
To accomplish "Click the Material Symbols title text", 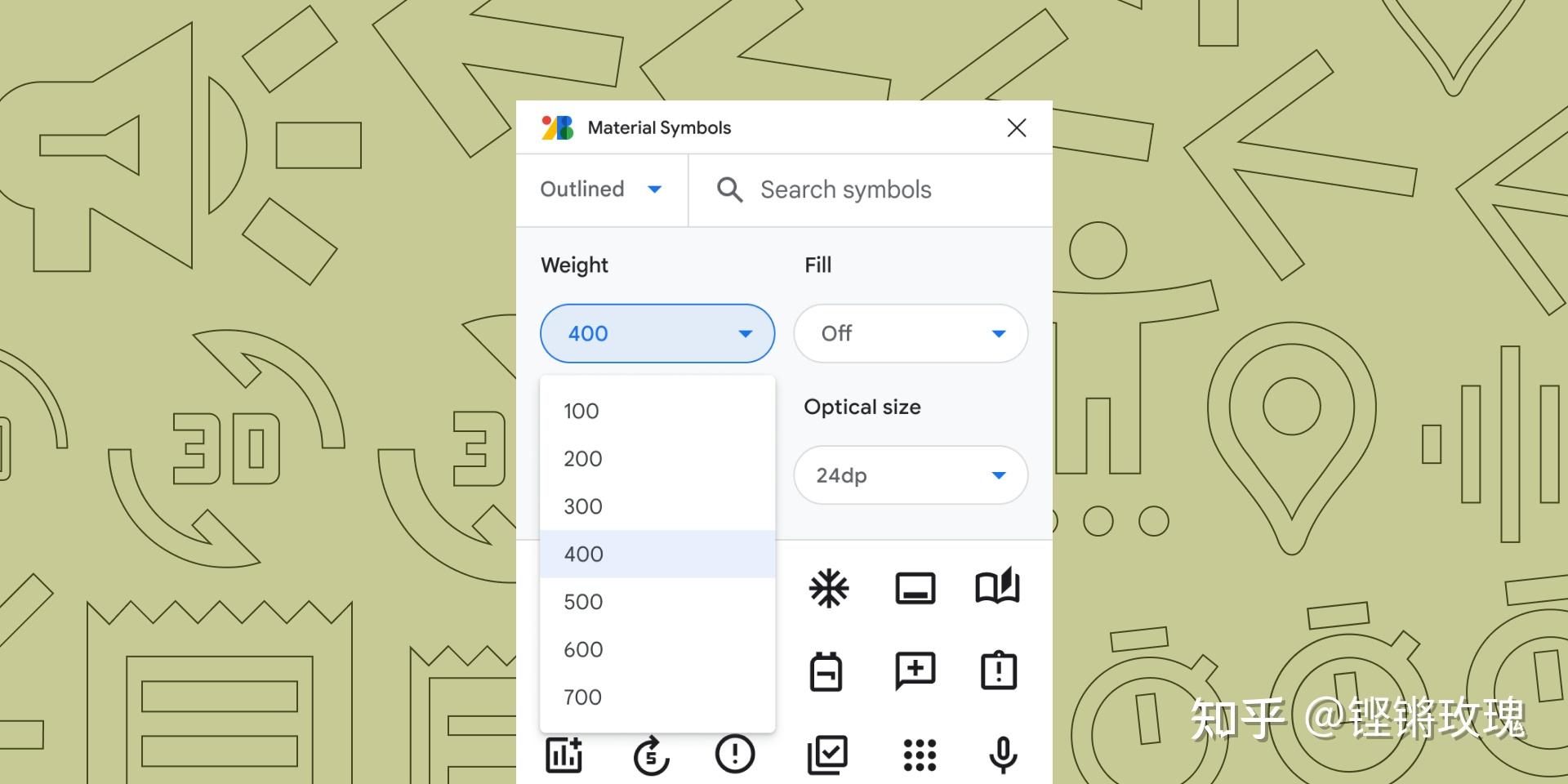I will [659, 127].
